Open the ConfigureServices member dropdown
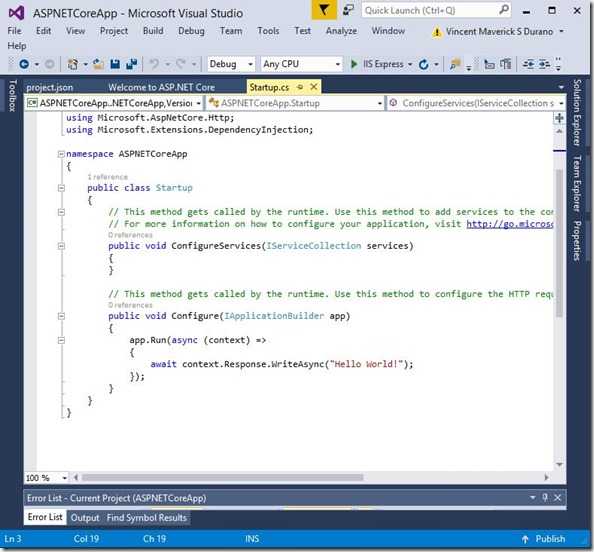The image size is (594, 552). [x=476, y=103]
